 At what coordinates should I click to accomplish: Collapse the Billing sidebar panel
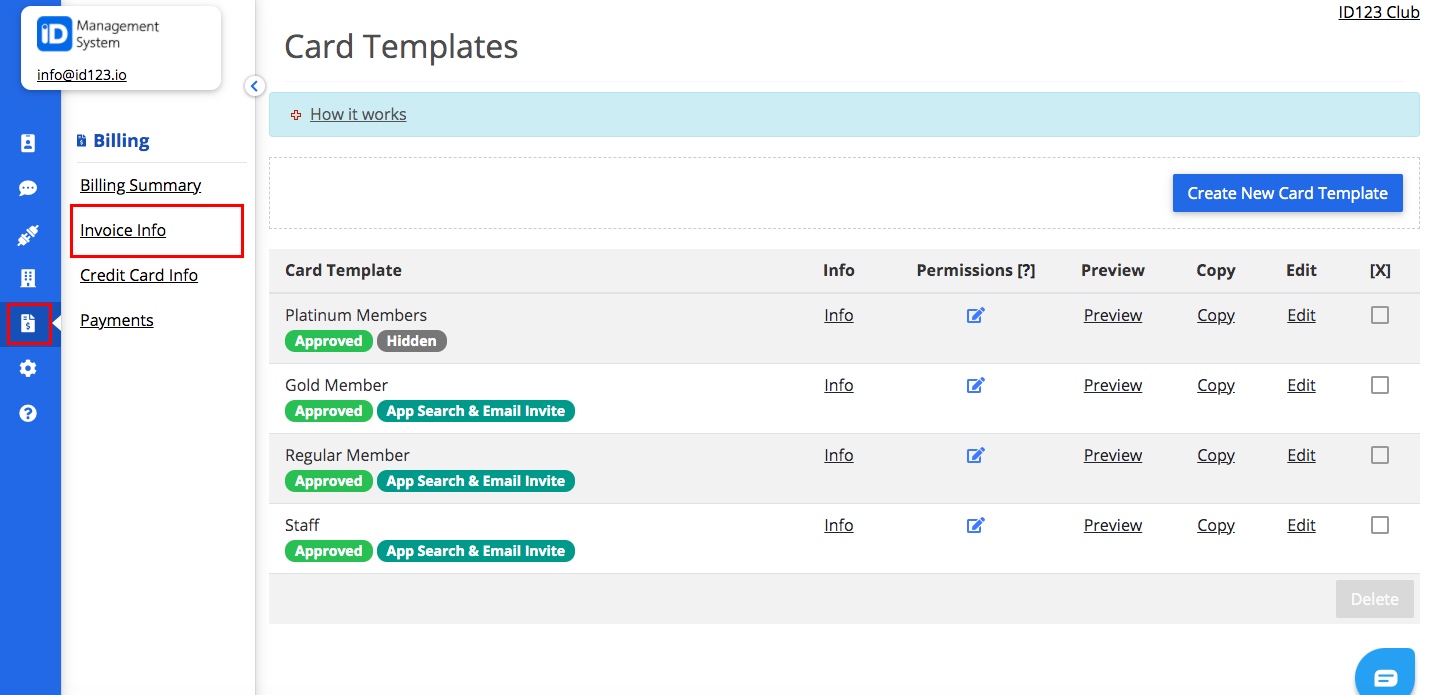point(255,86)
